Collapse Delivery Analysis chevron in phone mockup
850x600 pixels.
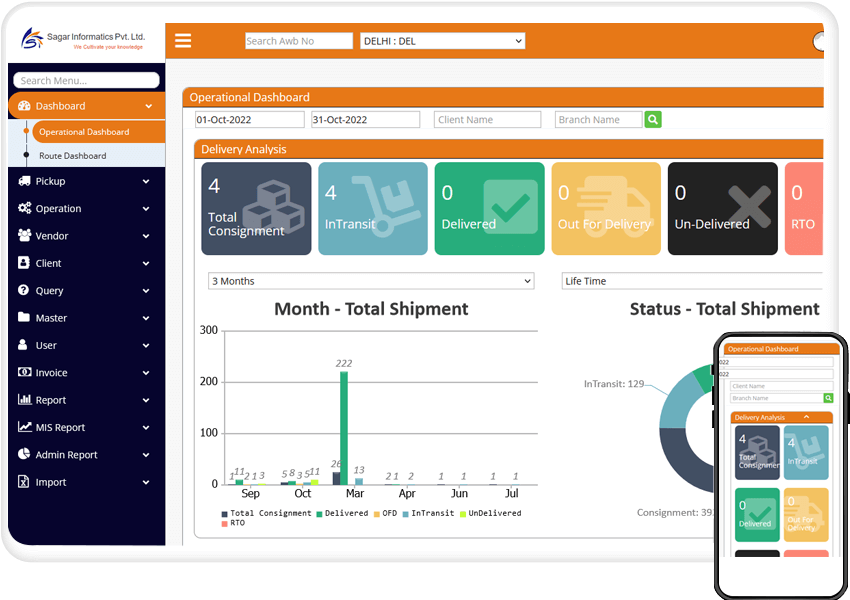click(x=806, y=417)
